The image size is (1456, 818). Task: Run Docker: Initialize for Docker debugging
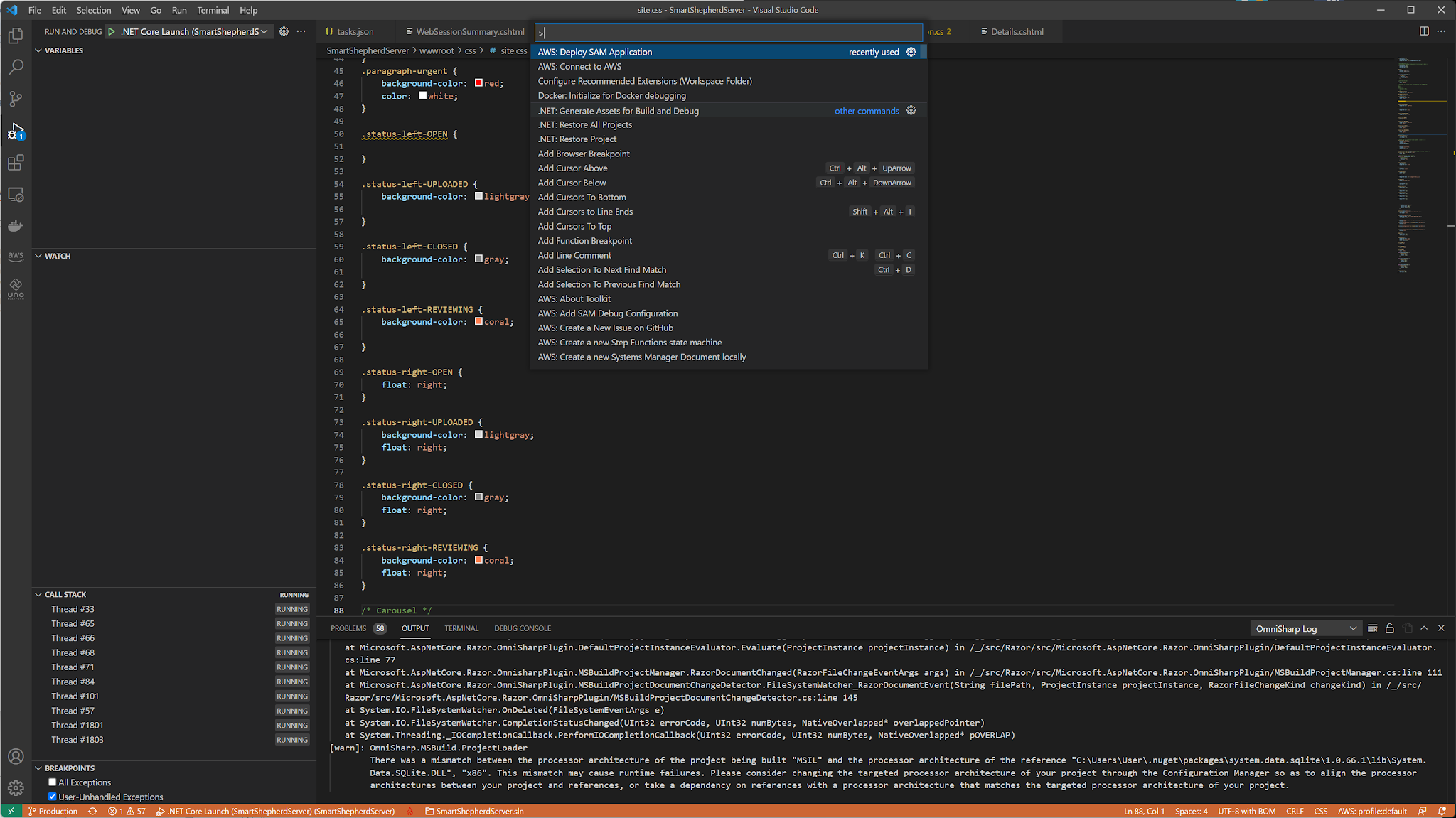(x=728, y=96)
